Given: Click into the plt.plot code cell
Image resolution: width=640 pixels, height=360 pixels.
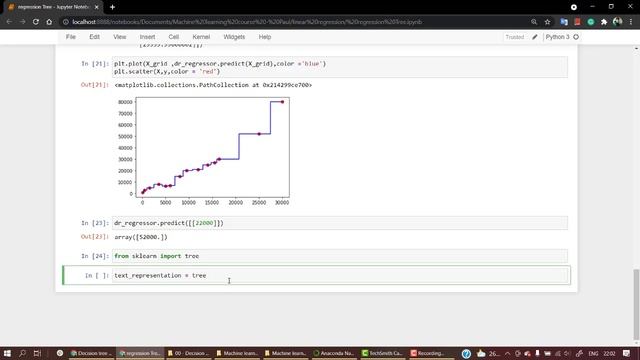Looking at the screenshot, I should click(340, 67).
